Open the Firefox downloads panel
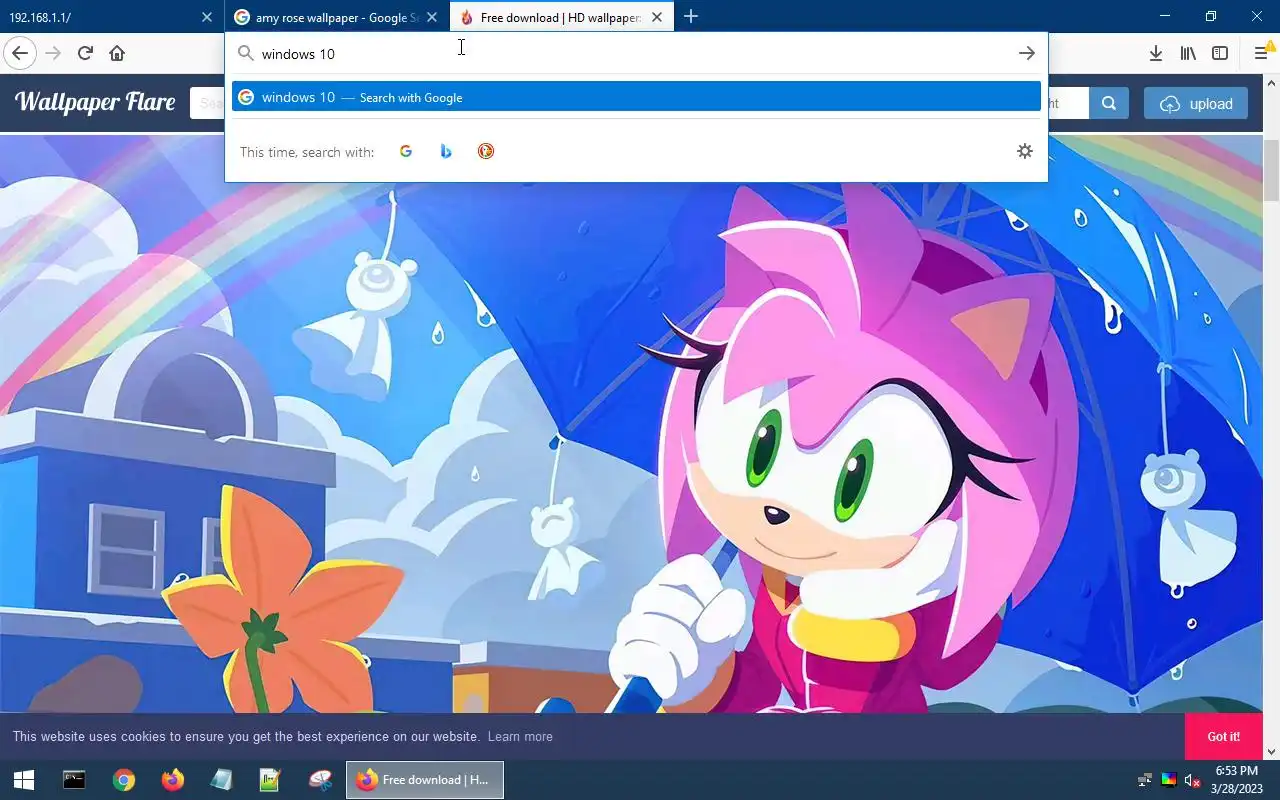 [x=1156, y=53]
